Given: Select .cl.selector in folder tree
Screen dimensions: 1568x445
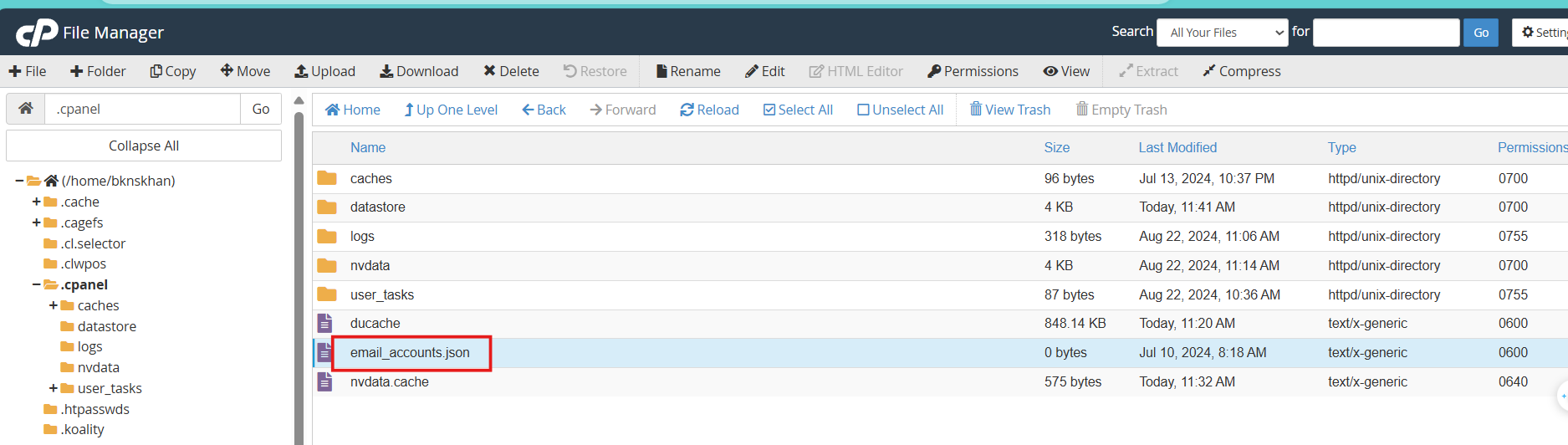Looking at the screenshot, I should tap(93, 243).
